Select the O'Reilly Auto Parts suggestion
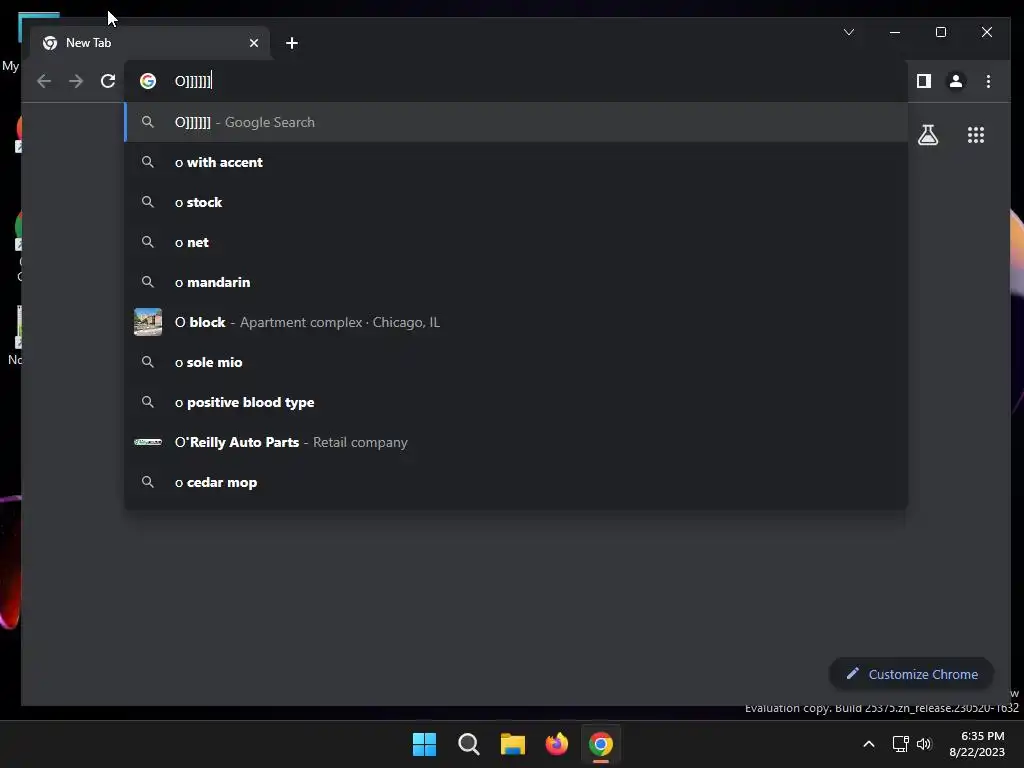The width and height of the screenshot is (1024, 768). click(516, 442)
